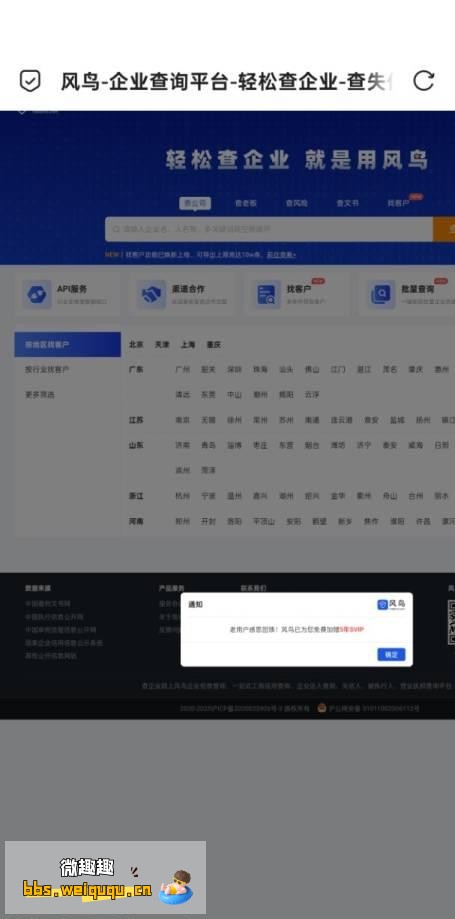Open the 批量查询 card icon
455x919 pixels.
[381, 294]
